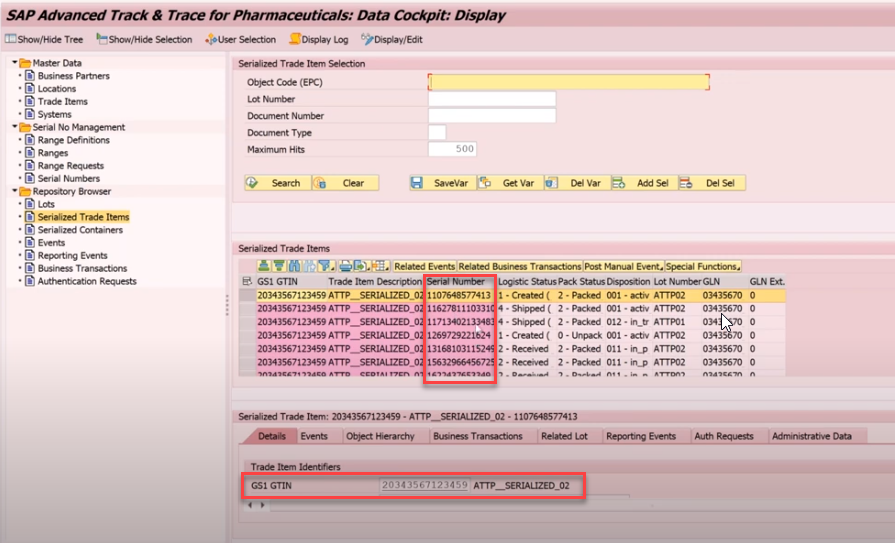Open Post Manual Event dropdown
Screen dimensions: 895x543
[623, 266]
